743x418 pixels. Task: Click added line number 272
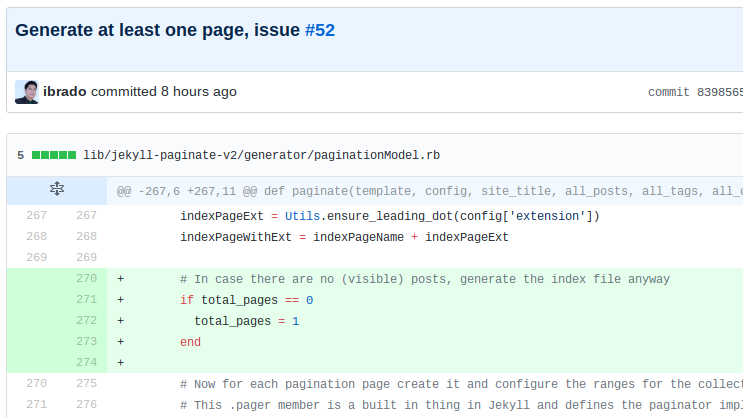(x=86, y=321)
